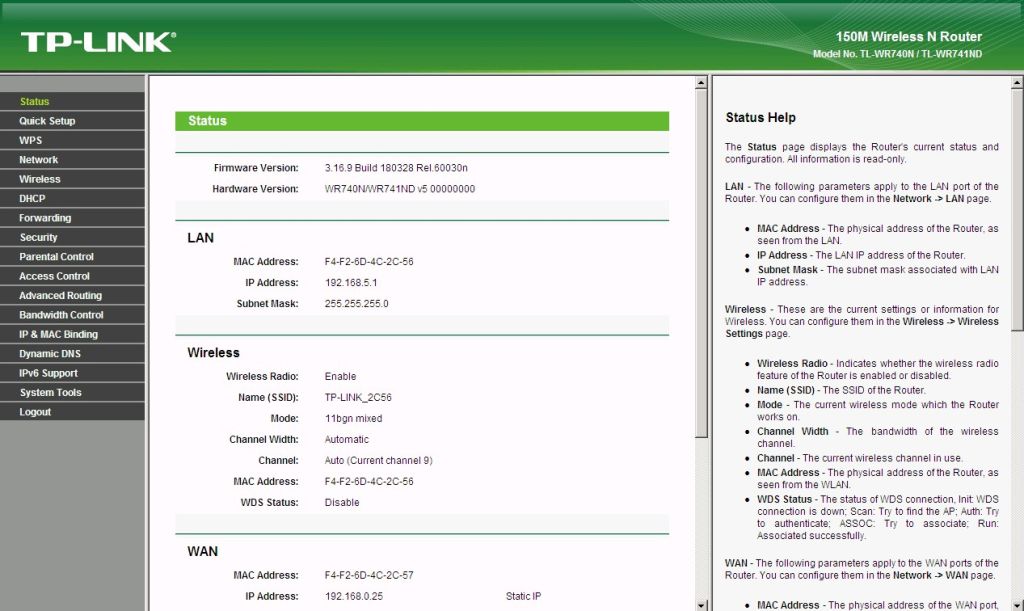This screenshot has width=1024, height=611.
Task: Open the Status menu item
Action: [x=72, y=101]
